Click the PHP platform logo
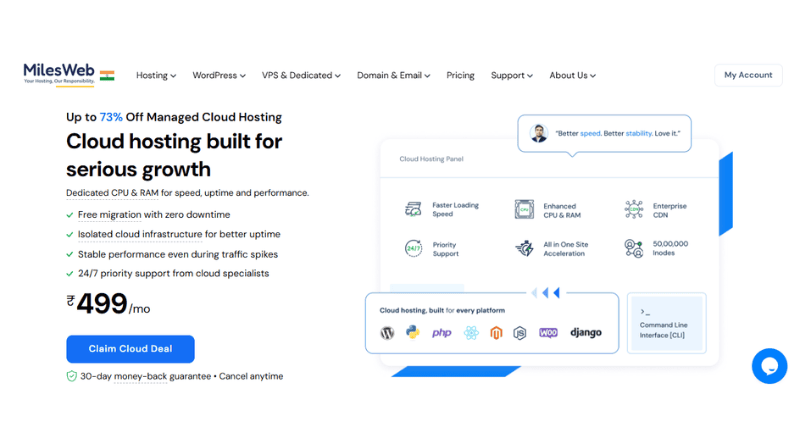 tap(441, 333)
